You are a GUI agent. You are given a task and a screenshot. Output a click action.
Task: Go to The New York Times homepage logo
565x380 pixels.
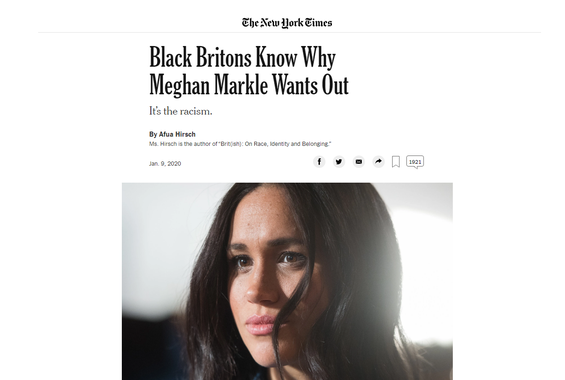click(287, 23)
